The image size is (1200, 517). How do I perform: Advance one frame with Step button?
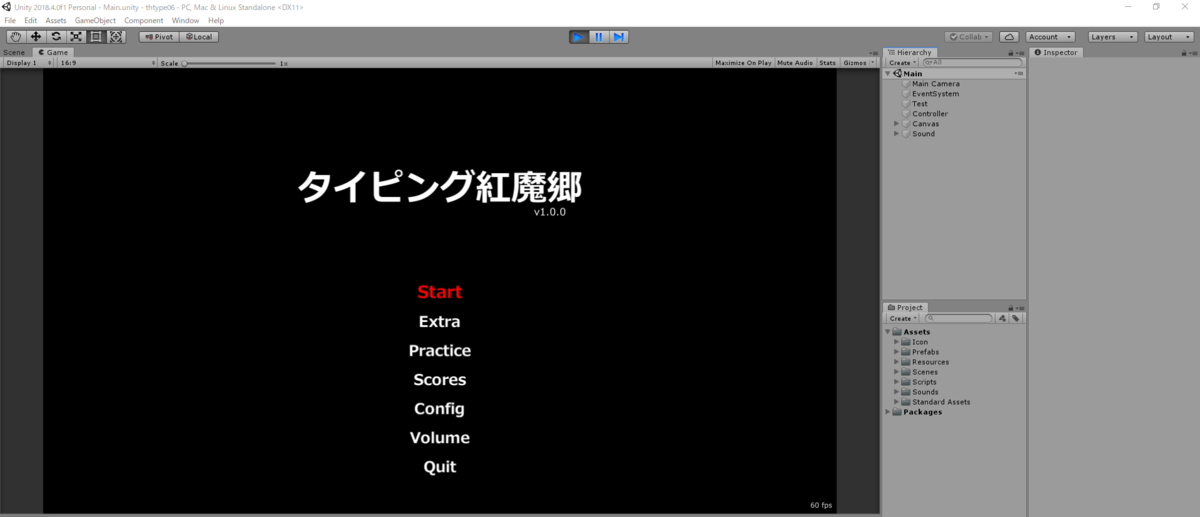coord(619,37)
